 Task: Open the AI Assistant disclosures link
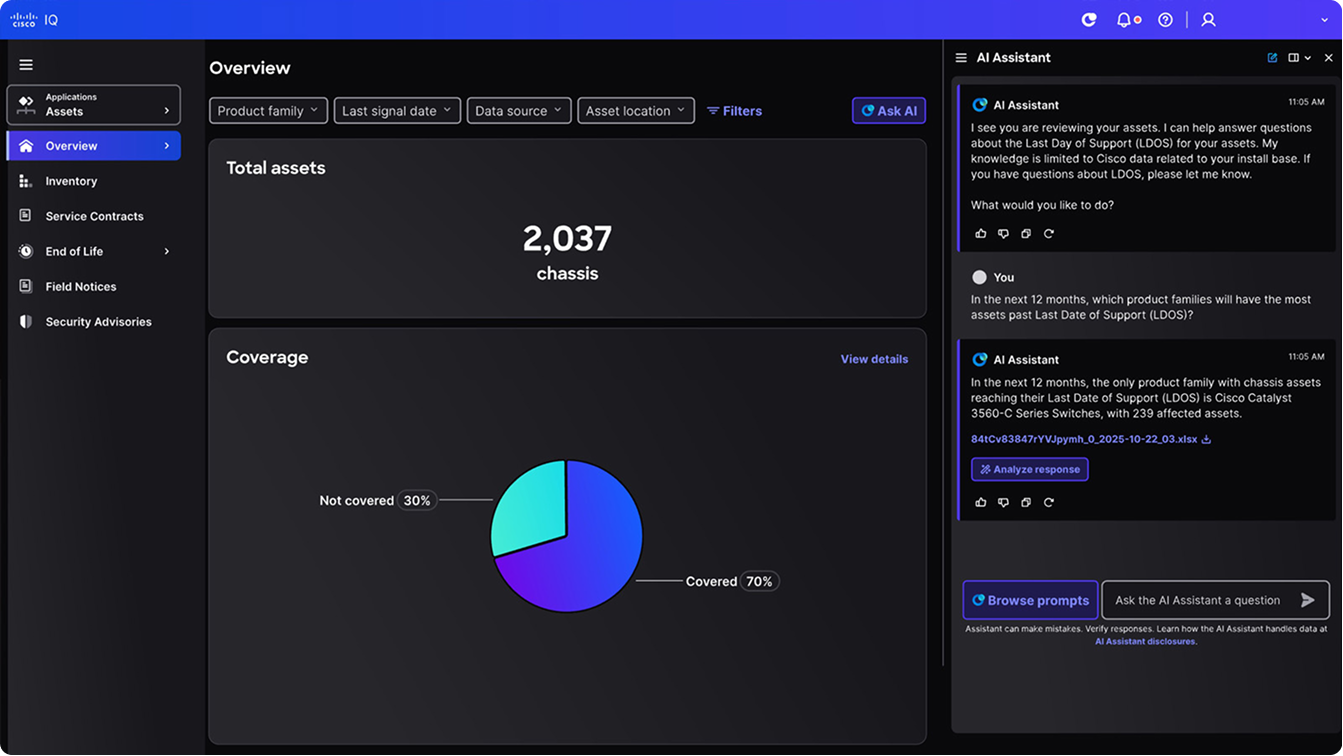click(1145, 641)
